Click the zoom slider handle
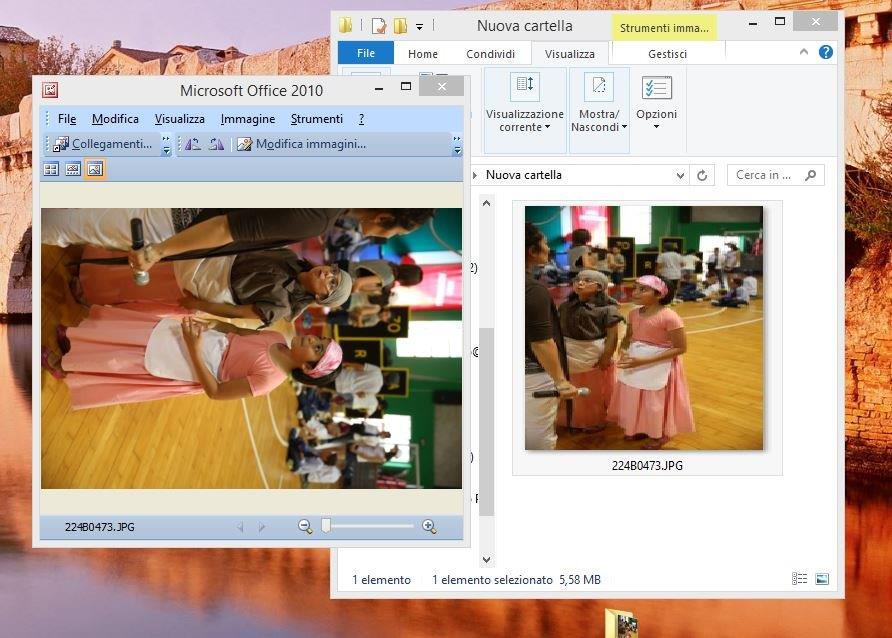892x638 pixels. 326,526
